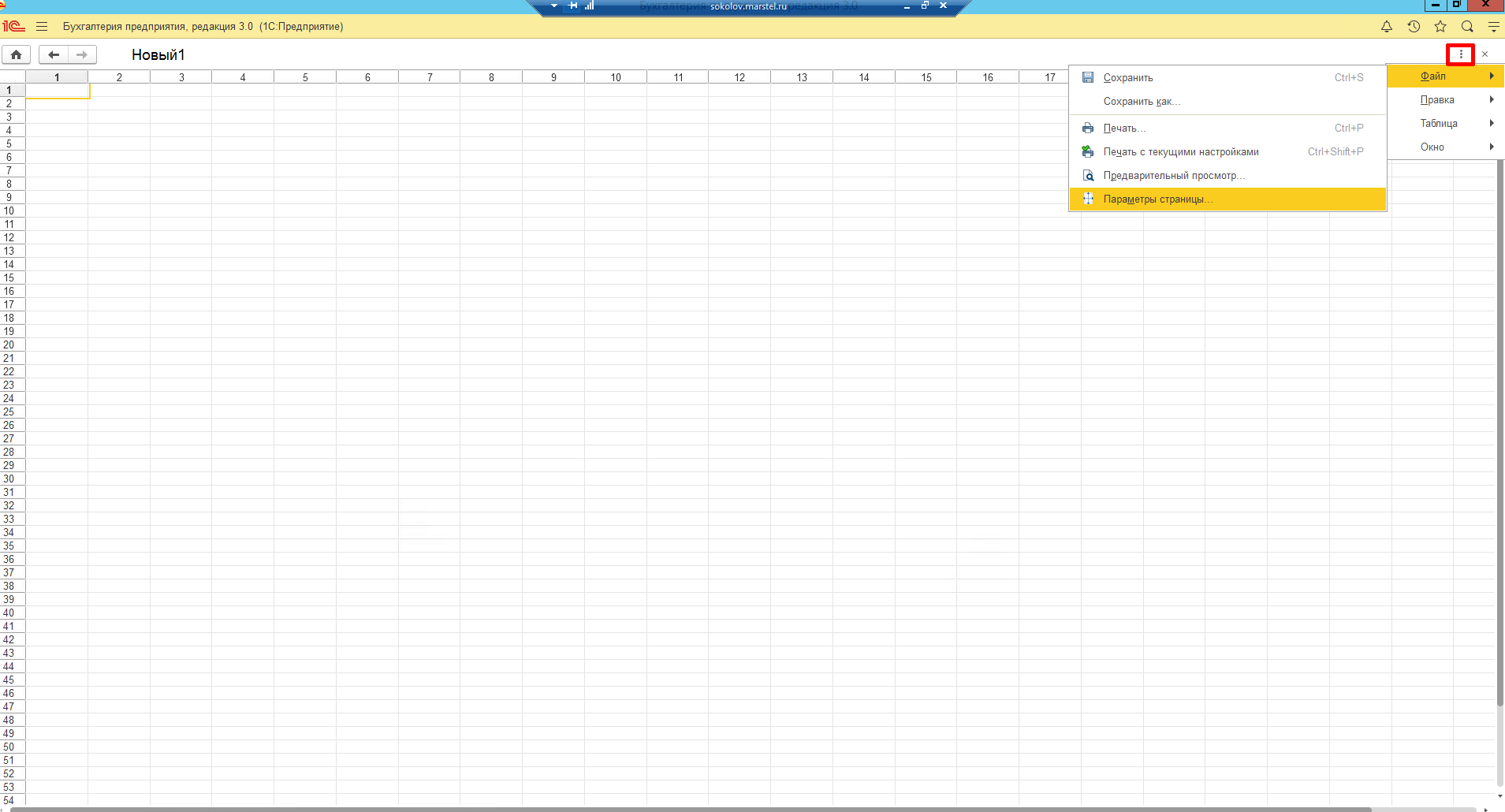Click the pin icon on connection bar
Screen dimensions: 1505x812
(x=573, y=6)
